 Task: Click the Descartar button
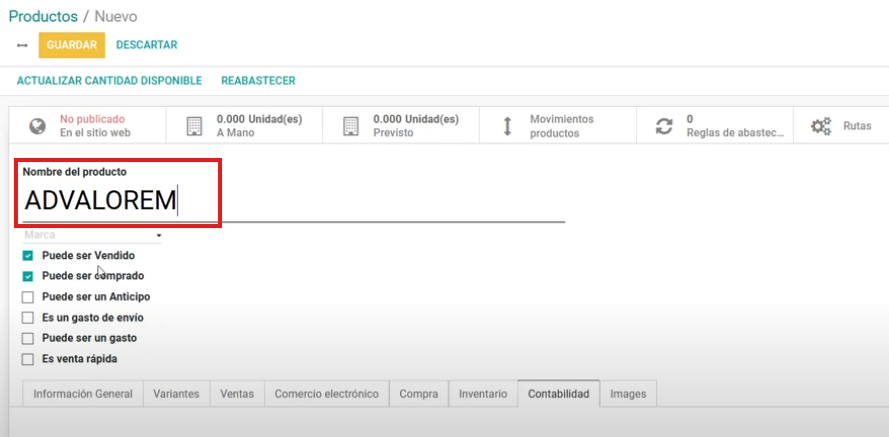[x=146, y=45]
